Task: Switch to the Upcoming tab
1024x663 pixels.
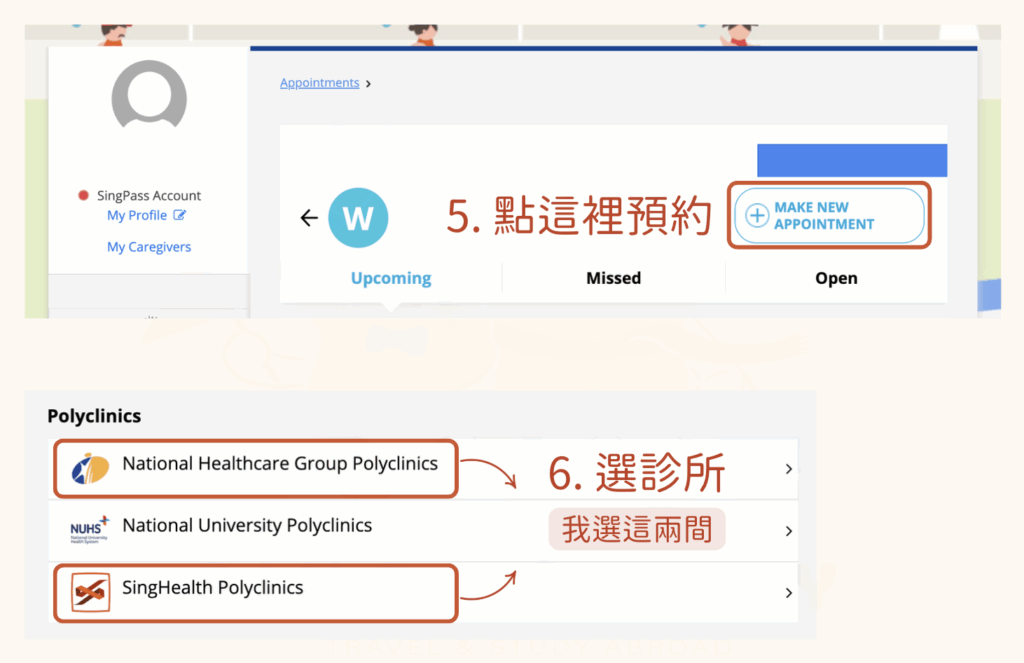Action: [x=391, y=278]
